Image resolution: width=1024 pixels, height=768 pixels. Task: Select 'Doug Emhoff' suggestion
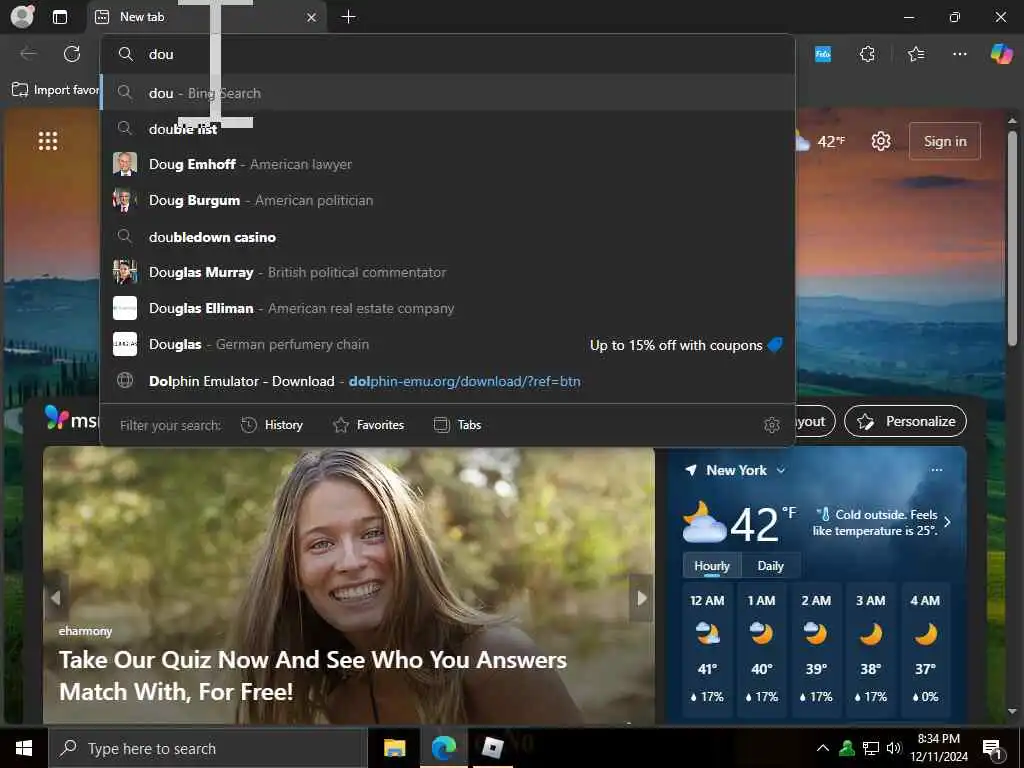click(x=448, y=165)
